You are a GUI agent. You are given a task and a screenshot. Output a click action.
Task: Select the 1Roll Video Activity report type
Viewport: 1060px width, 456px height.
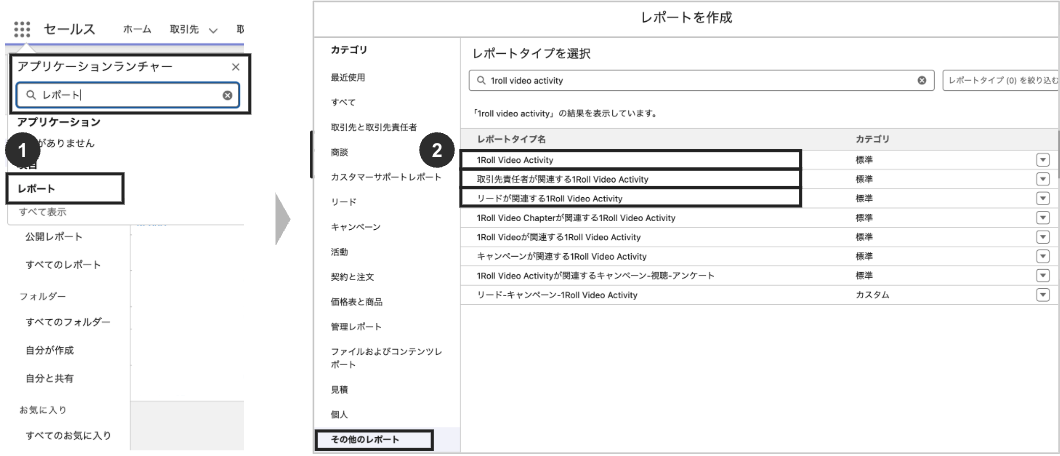pos(514,160)
